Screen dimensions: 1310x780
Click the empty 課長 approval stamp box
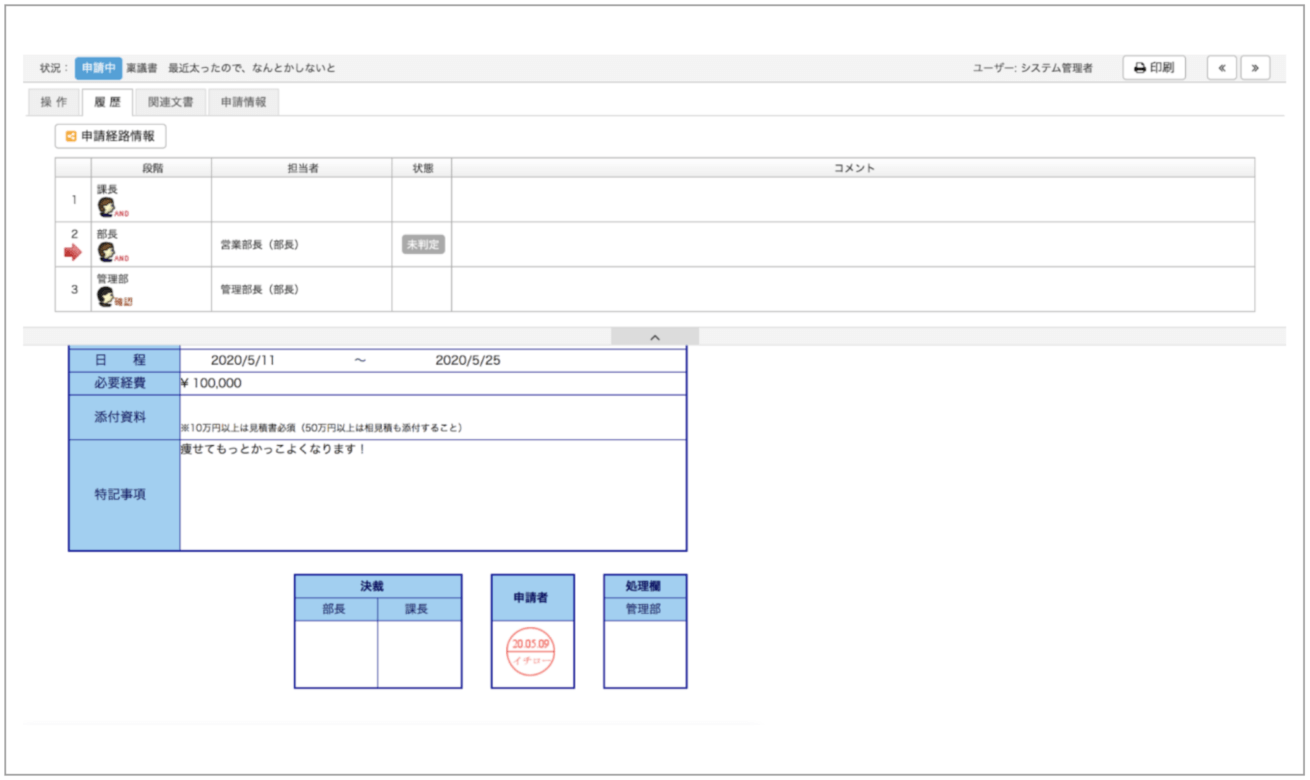point(419,654)
